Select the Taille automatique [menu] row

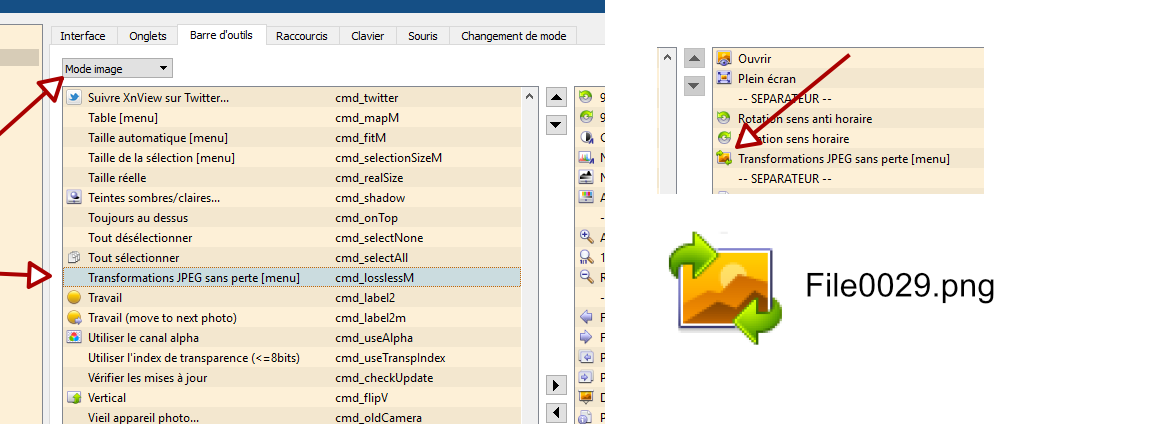point(292,137)
